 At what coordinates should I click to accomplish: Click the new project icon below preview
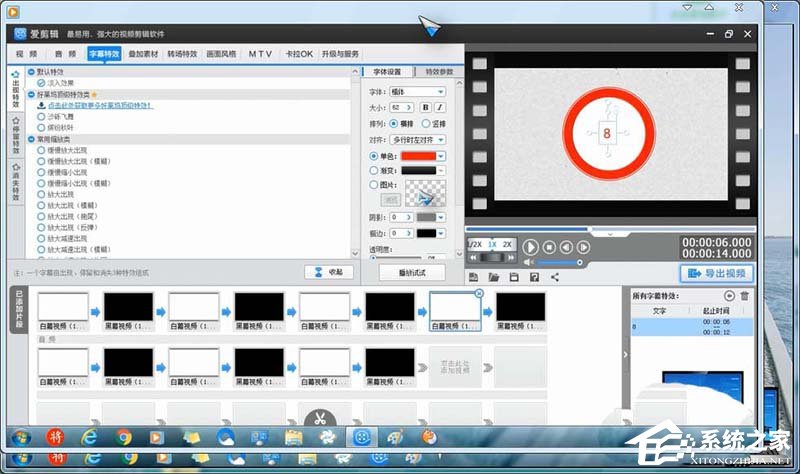coord(473,277)
